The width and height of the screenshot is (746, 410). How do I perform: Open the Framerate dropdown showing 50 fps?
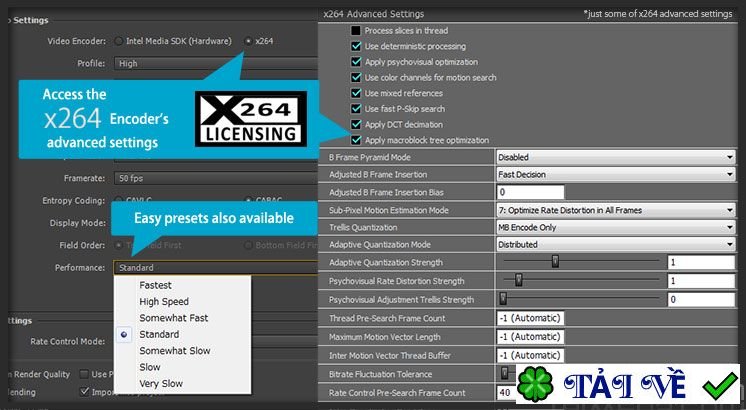coord(216,178)
